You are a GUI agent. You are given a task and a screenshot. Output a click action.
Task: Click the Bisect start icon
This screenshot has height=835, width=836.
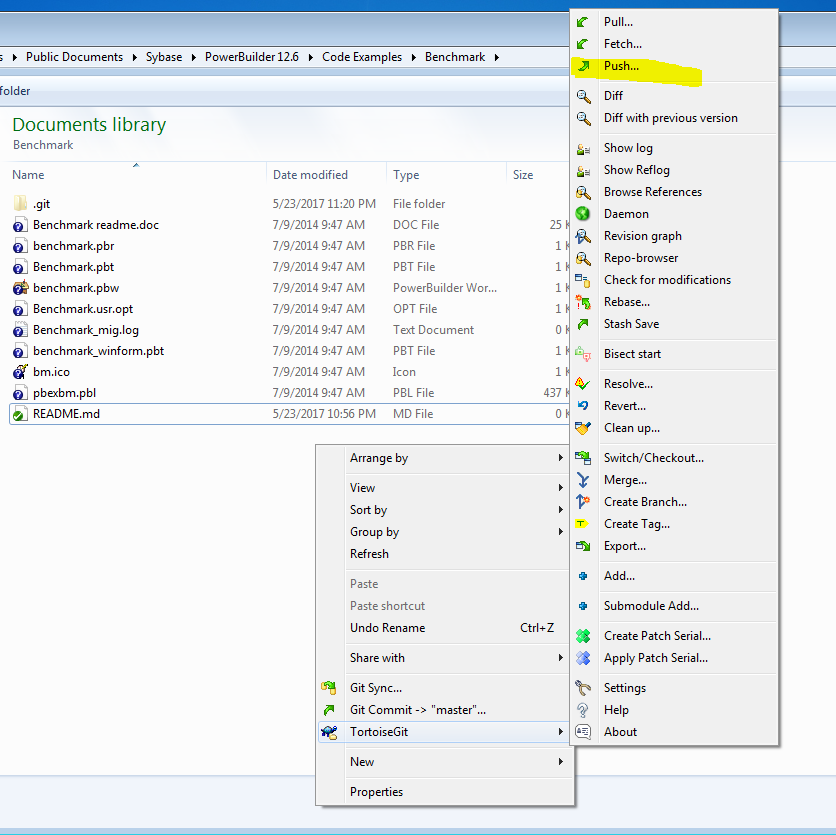(x=583, y=354)
